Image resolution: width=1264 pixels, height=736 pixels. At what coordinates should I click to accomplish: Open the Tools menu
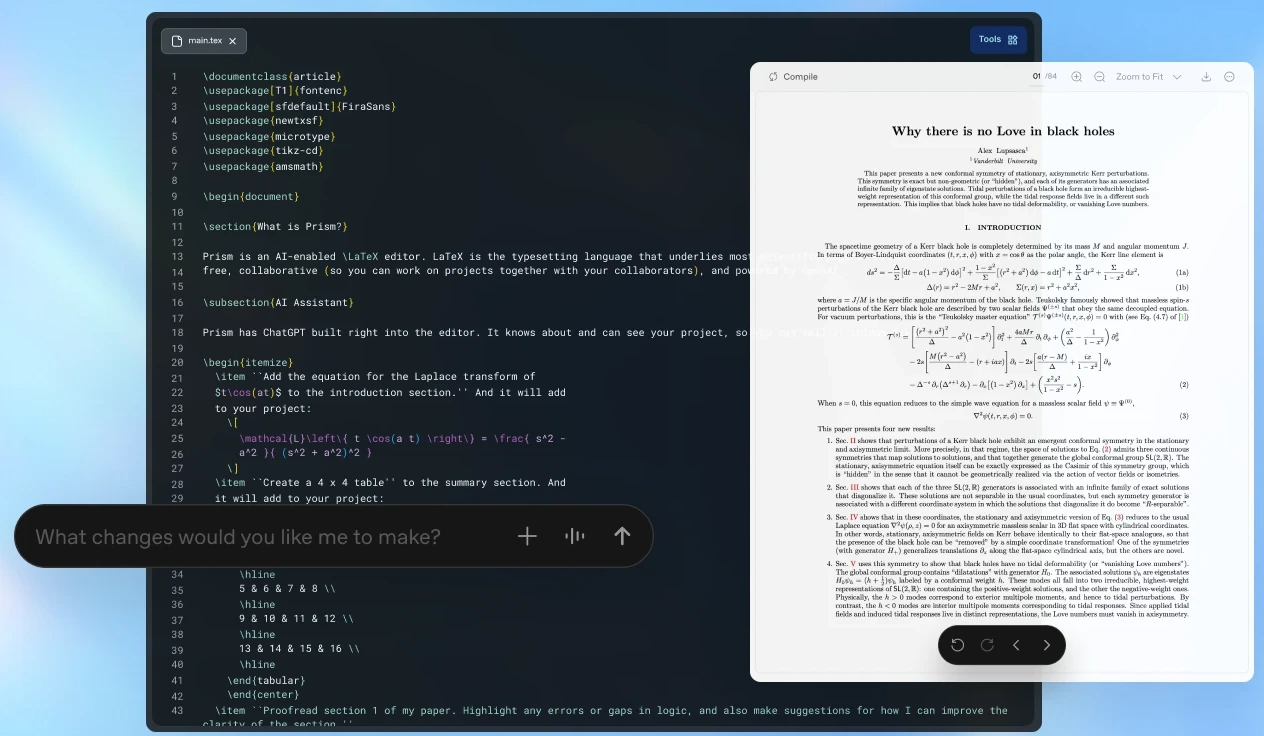click(998, 39)
